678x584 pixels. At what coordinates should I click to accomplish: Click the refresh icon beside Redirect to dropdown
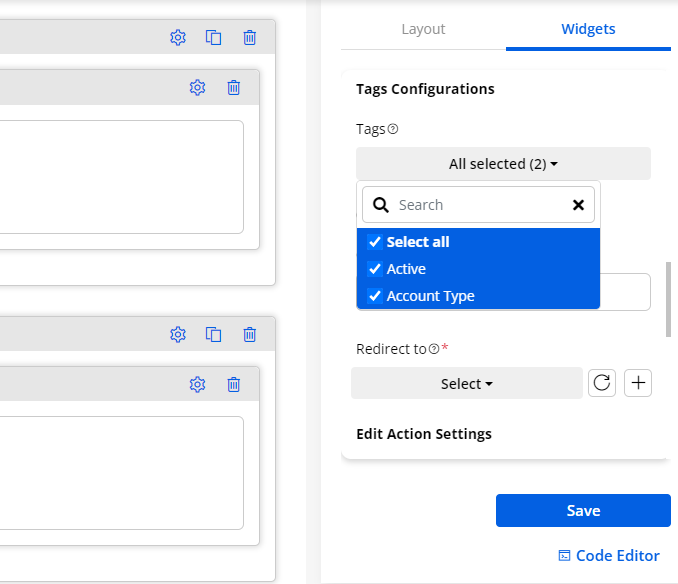pyautogui.click(x=602, y=383)
